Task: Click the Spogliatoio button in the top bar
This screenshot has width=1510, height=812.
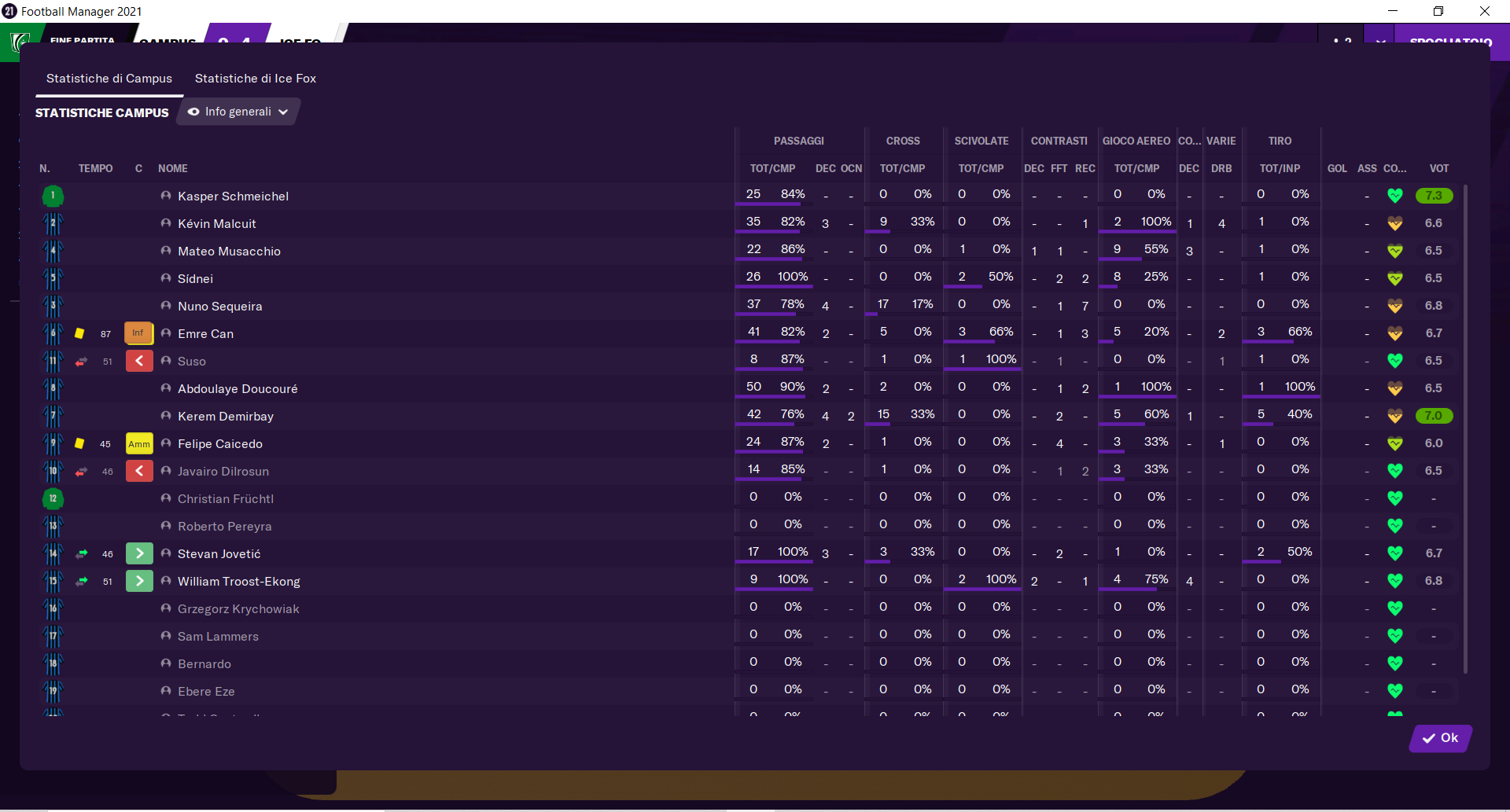Action: click(x=1450, y=42)
